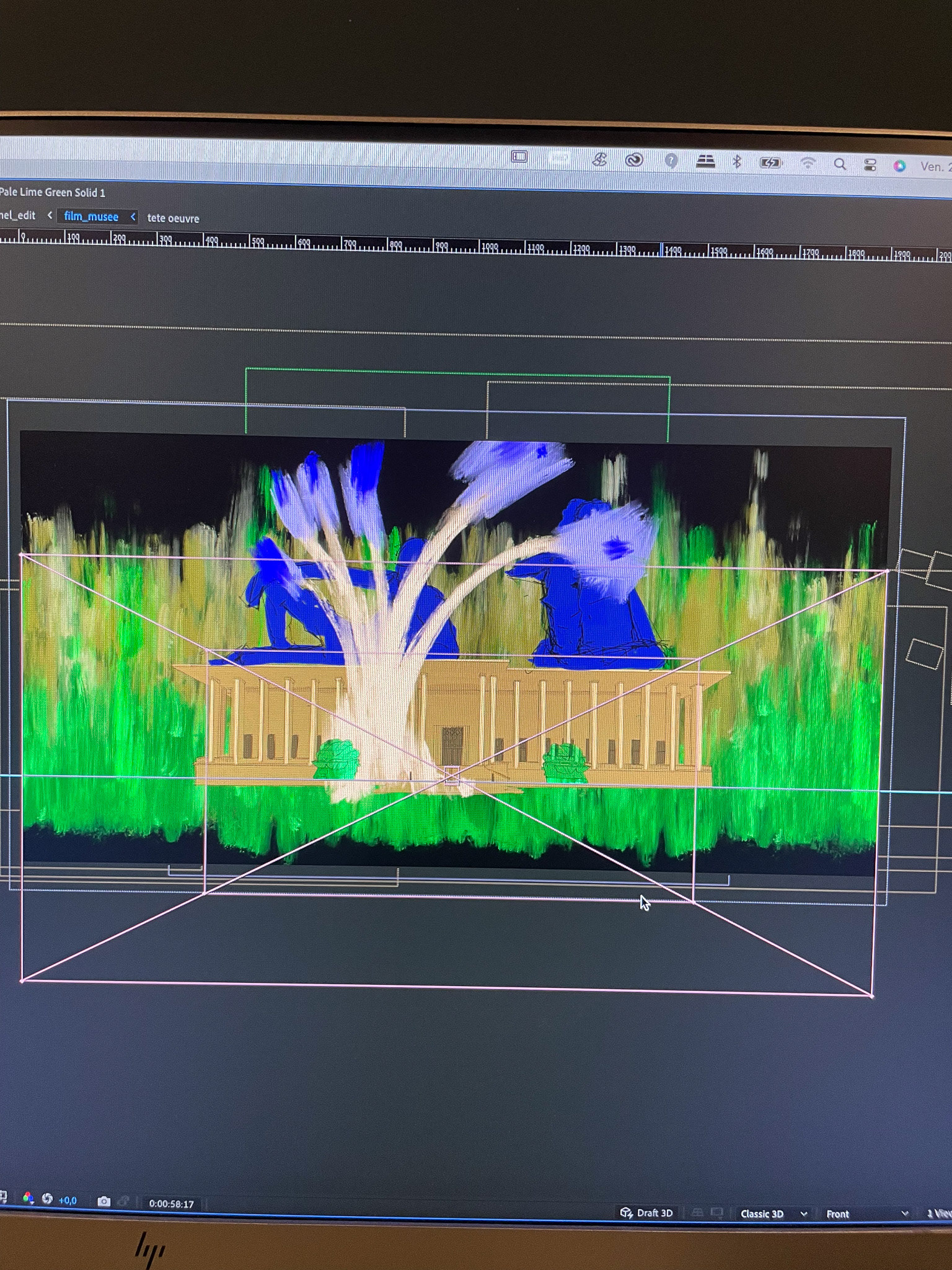952x1270 pixels.
Task: Click the current time 0:00:58:17
Action: point(171,1204)
